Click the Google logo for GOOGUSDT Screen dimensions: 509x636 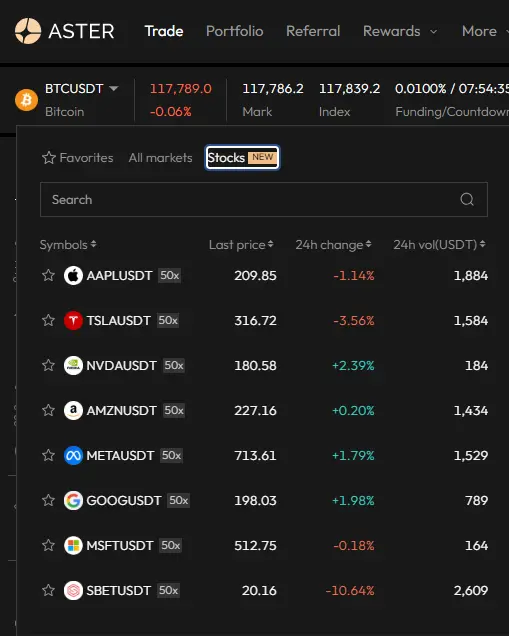click(x=73, y=501)
